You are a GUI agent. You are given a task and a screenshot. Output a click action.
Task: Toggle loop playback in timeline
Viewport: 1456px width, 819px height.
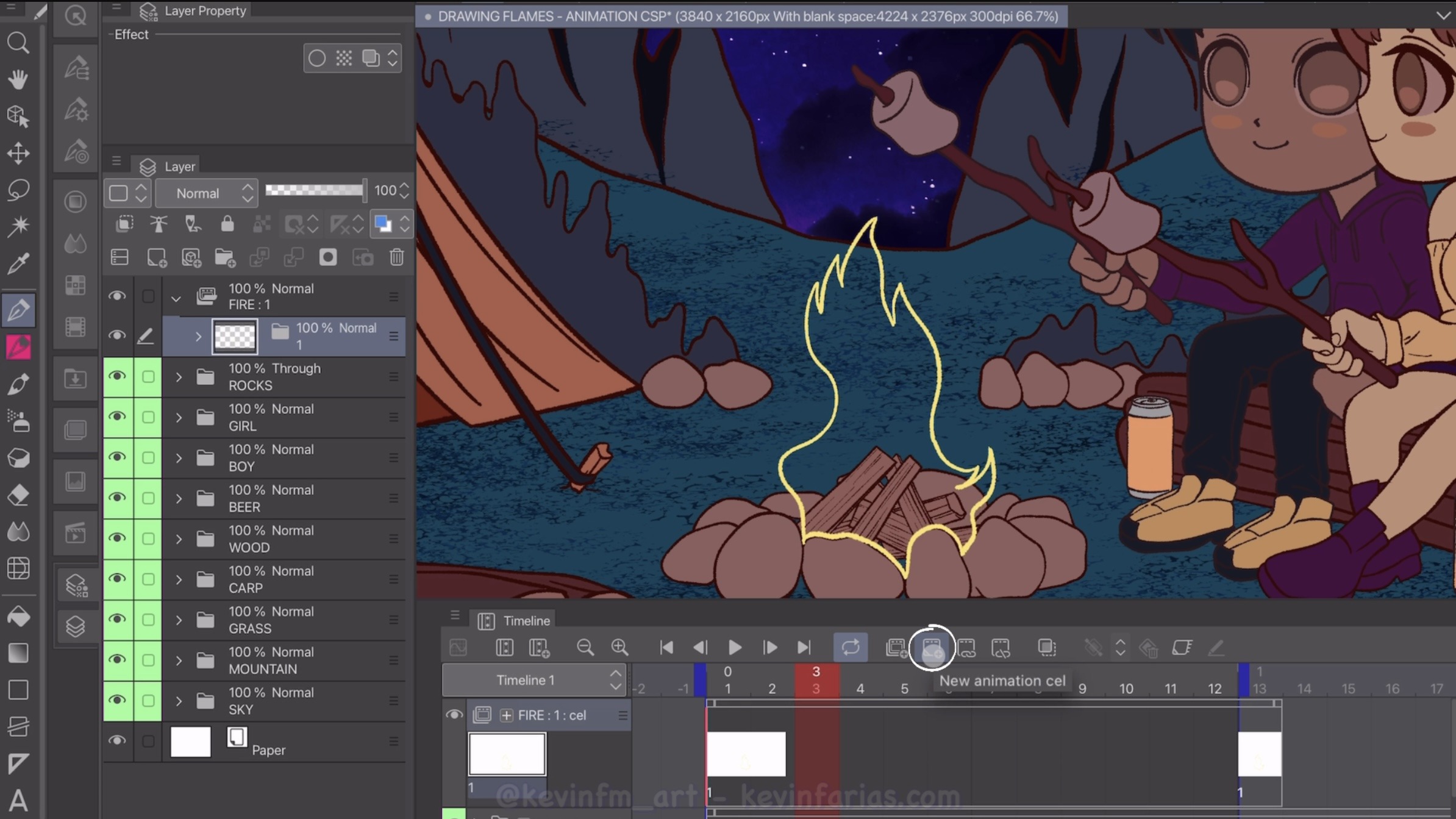tap(851, 647)
